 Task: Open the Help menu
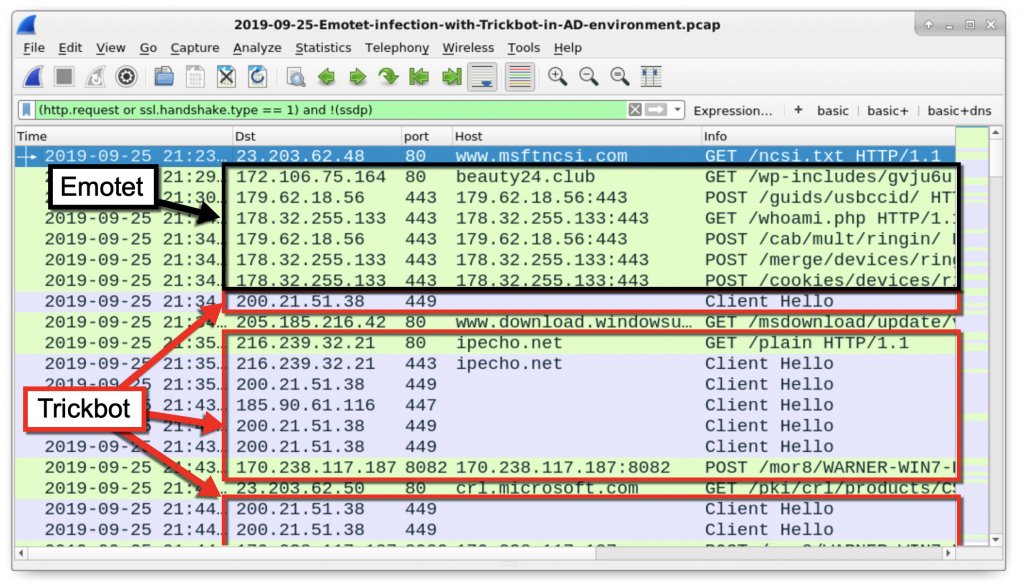pyautogui.click(x=568, y=48)
